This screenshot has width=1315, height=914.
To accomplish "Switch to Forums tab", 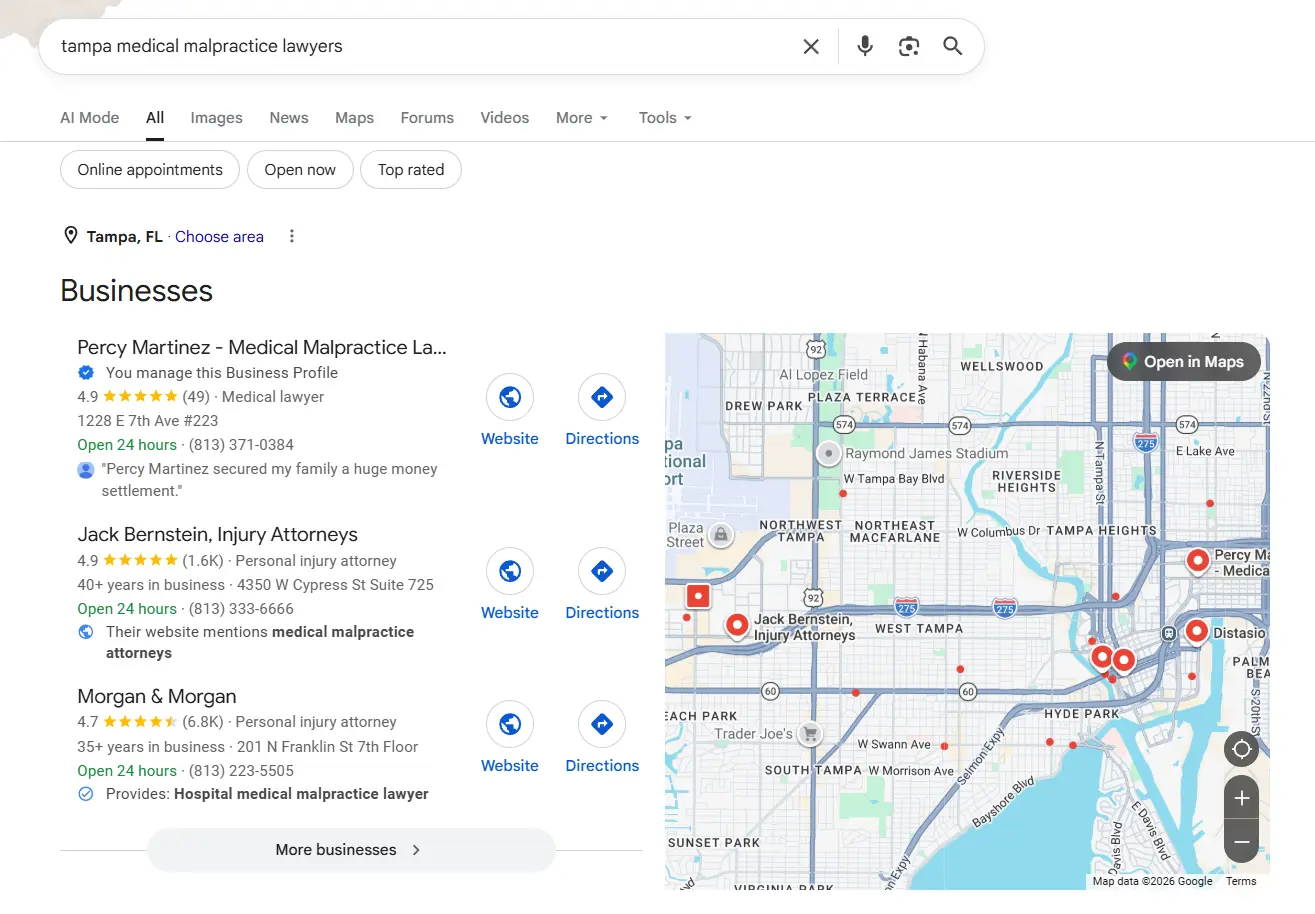I will (x=427, y=118).
